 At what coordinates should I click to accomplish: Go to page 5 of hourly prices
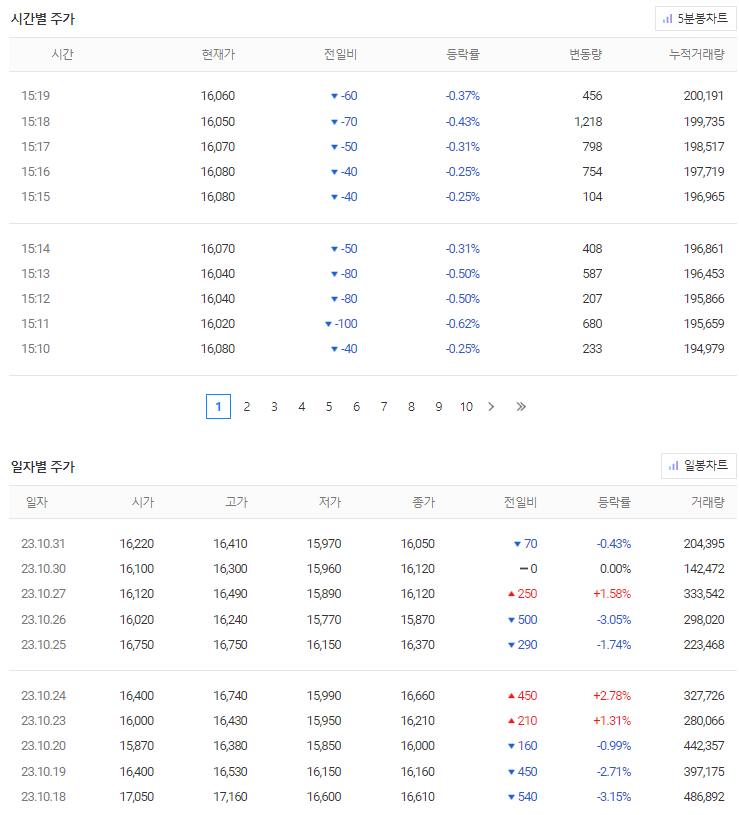tap(329, 406)
